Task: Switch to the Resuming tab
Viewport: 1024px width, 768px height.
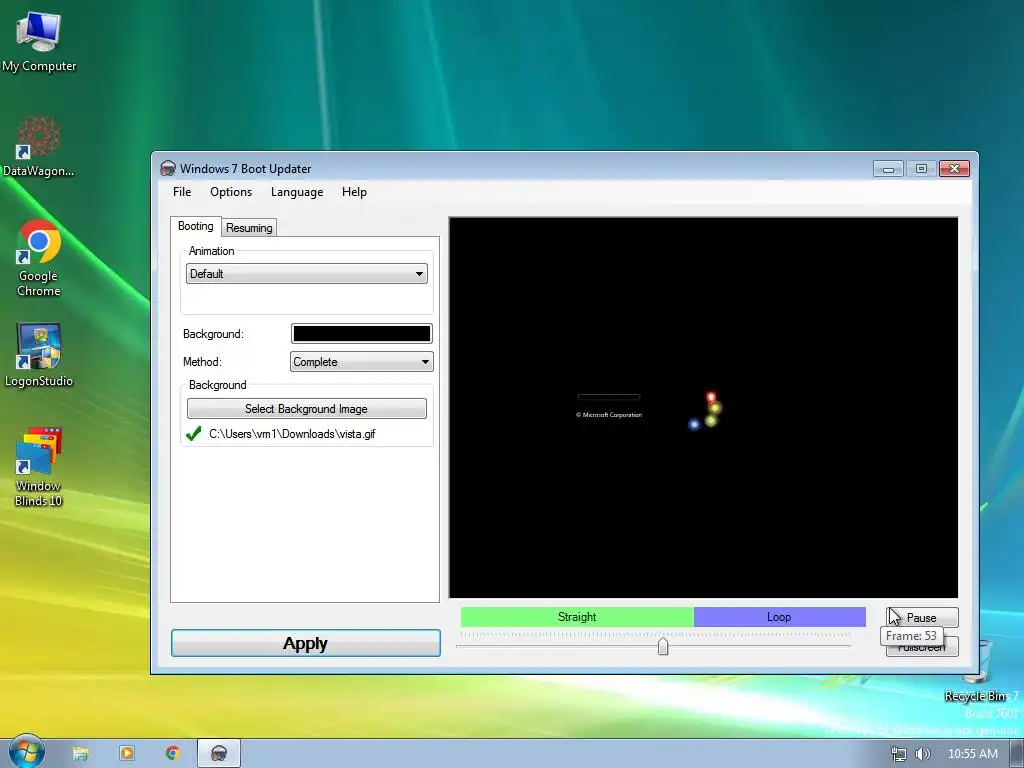Action: [x=249, y=228]
